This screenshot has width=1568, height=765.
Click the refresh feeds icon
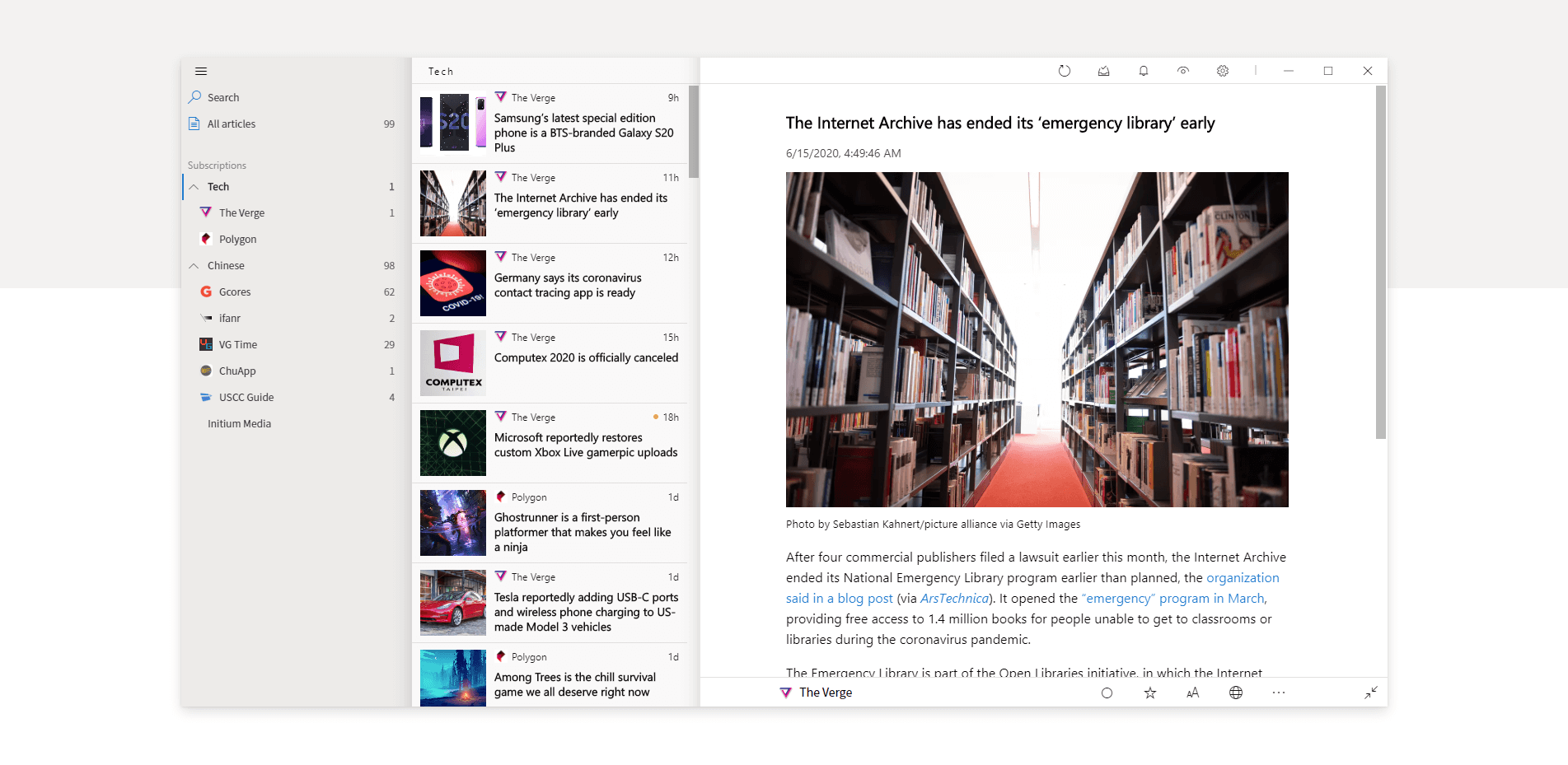[x=1064, y=71]
